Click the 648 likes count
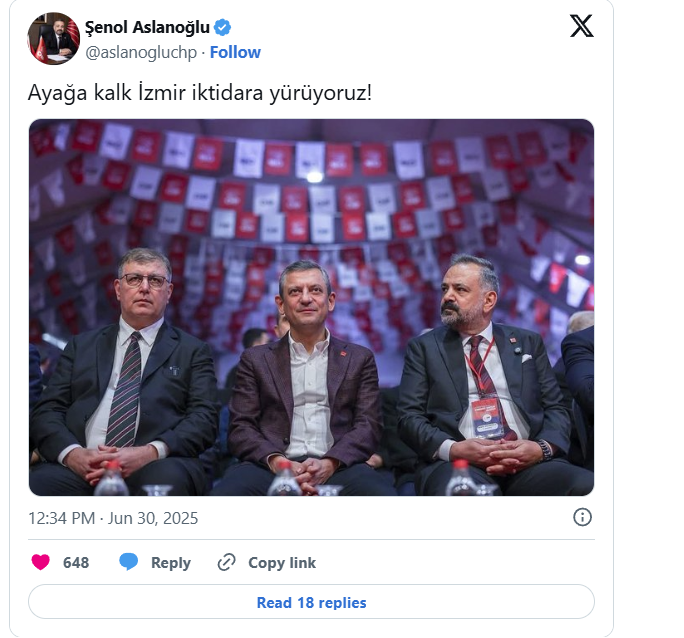 pos(76,563)
